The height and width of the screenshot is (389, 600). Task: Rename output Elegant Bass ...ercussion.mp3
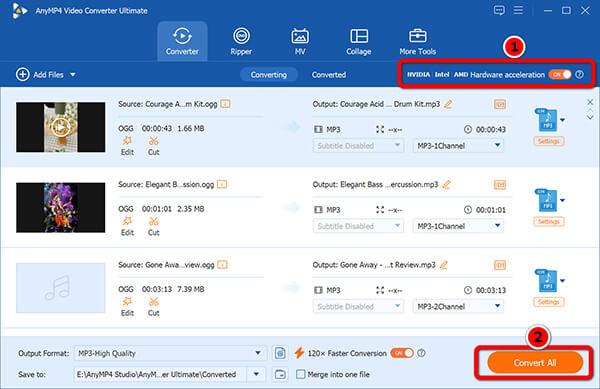coord(446,184)
